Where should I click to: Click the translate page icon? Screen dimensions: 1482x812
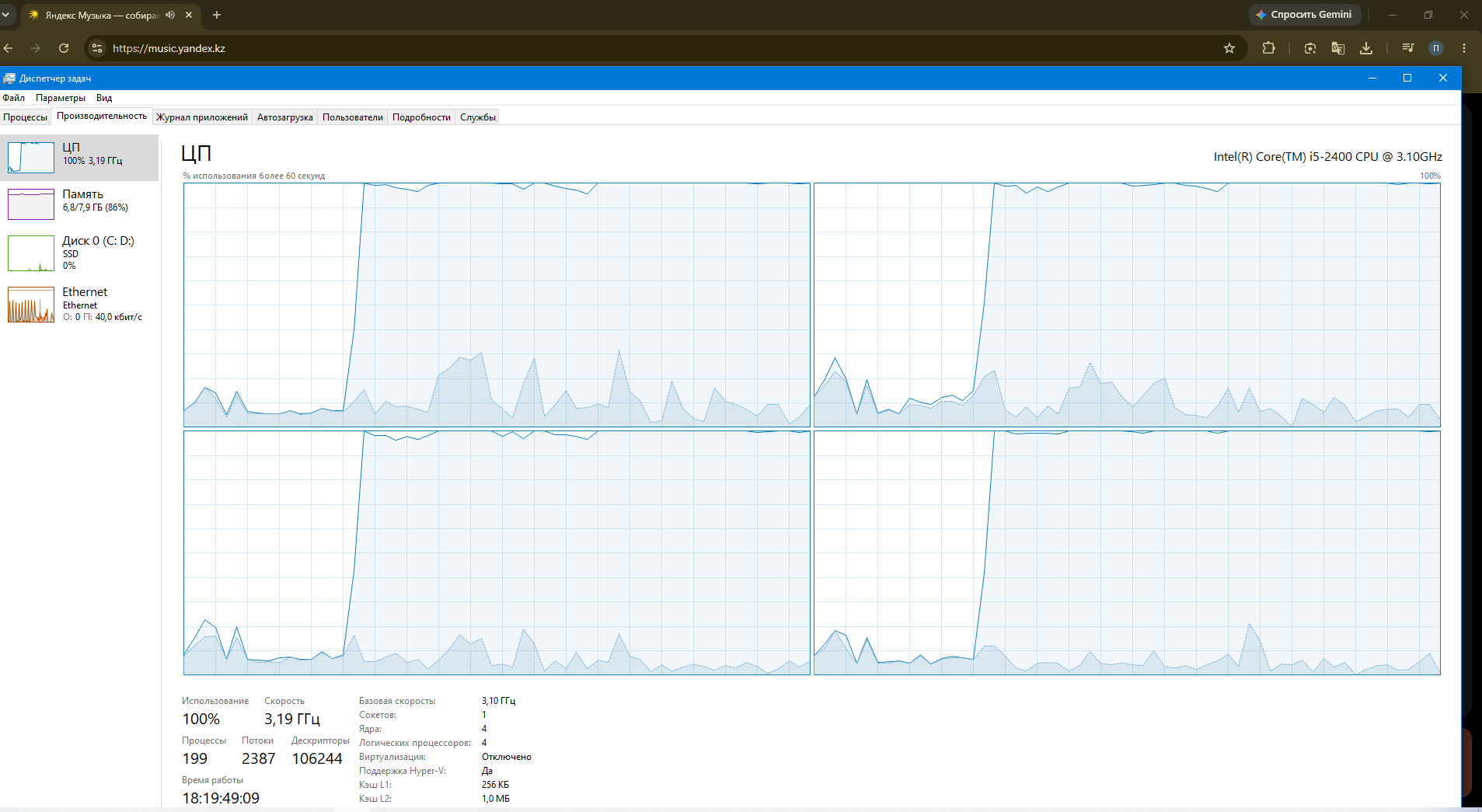point(1338,48)
